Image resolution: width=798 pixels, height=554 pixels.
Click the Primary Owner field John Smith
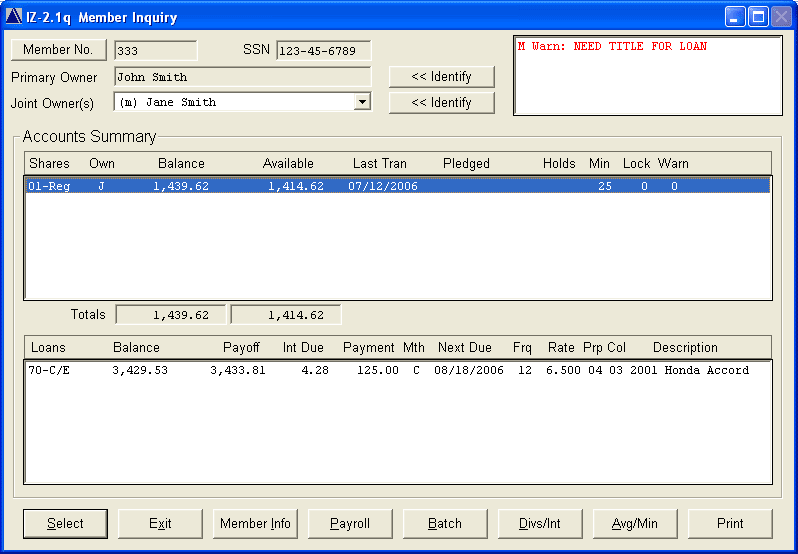click(x=243, y=77)
